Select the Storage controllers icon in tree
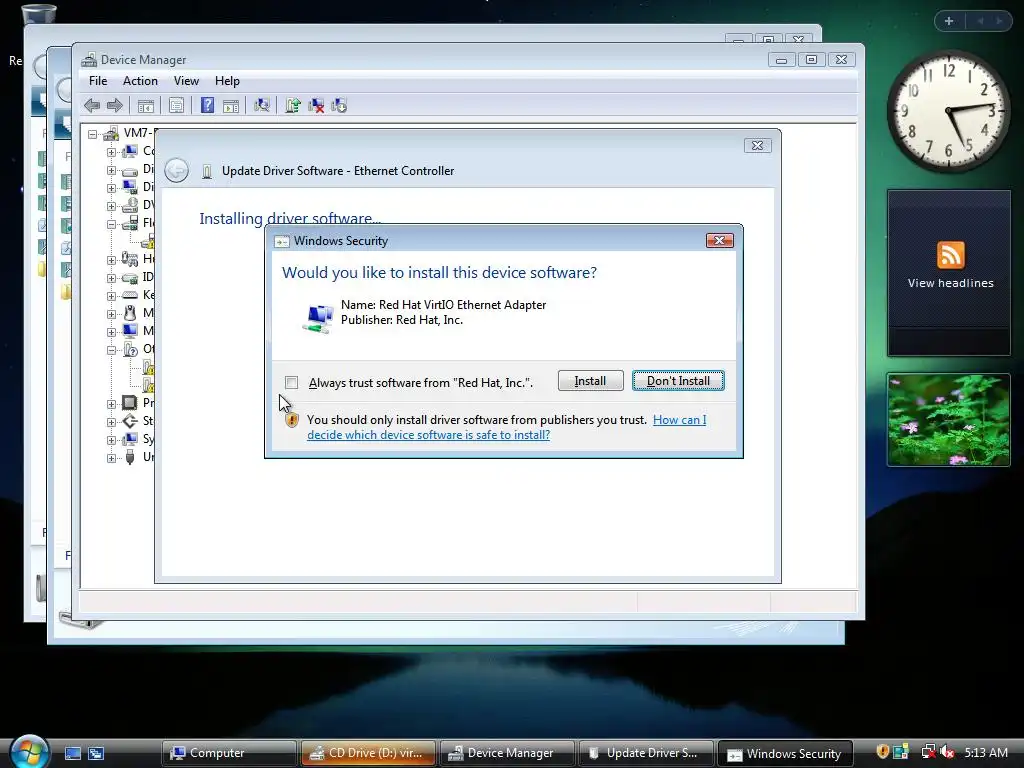Viewport: 1024px width, 768px height. (x=130, y=421)
